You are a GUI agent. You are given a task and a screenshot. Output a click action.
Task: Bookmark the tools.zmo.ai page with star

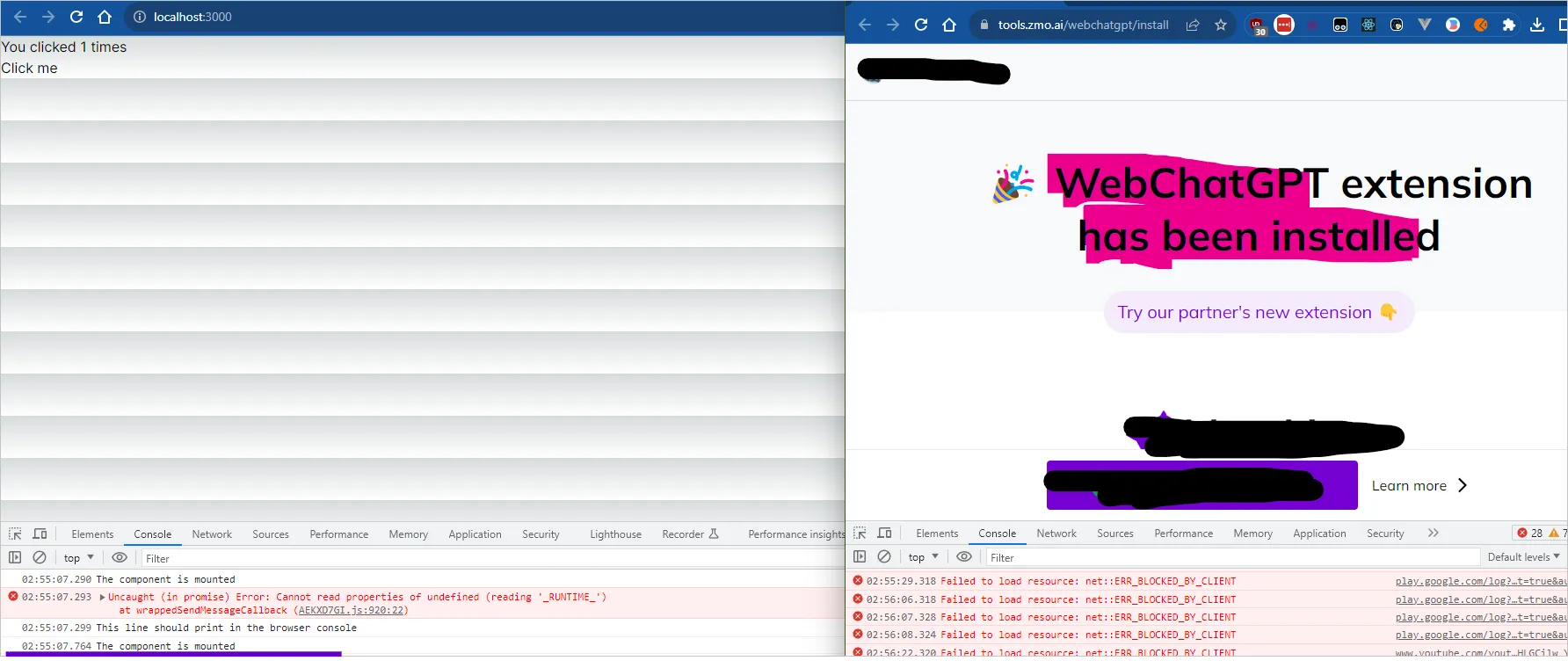pos(1221,25)
